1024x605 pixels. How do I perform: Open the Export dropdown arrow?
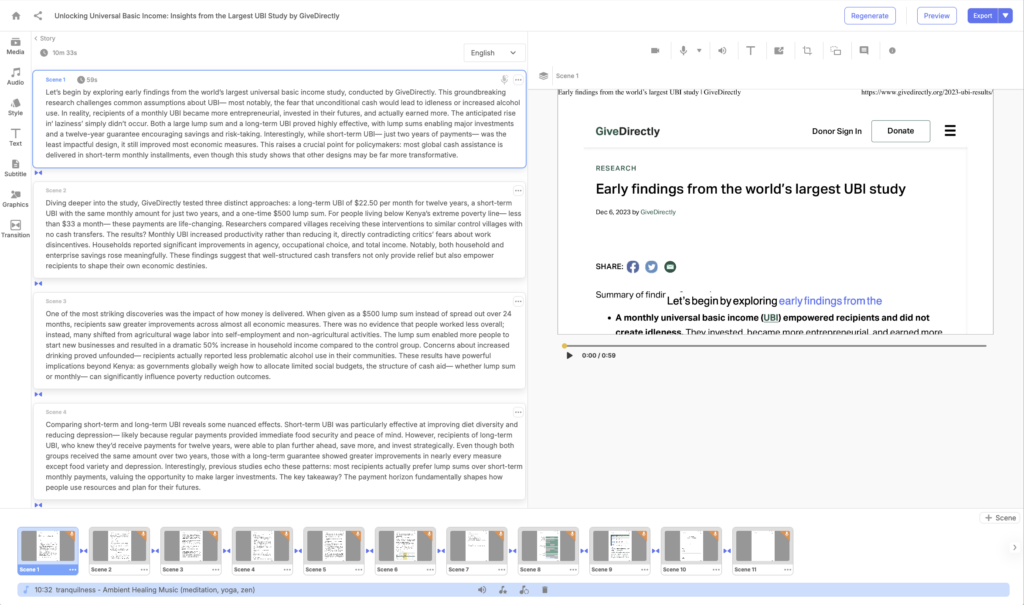1006,16
